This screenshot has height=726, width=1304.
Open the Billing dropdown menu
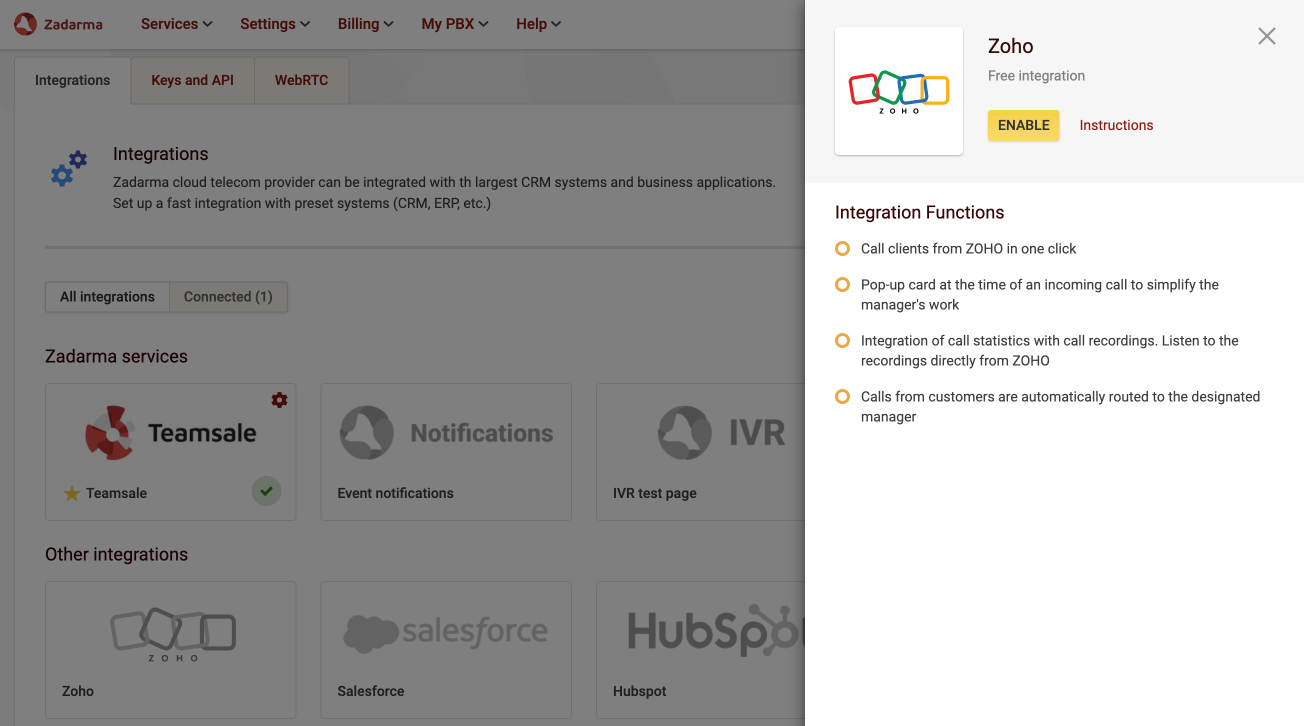pyautogui.click(x=365, y=24)
